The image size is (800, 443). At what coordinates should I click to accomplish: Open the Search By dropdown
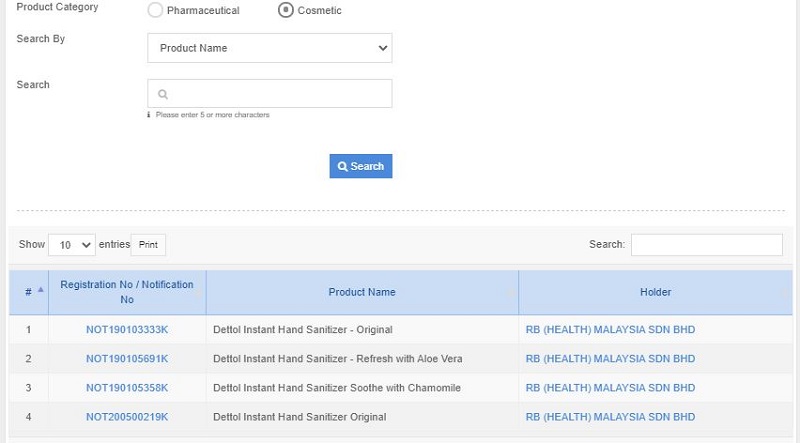coord(269,48)
